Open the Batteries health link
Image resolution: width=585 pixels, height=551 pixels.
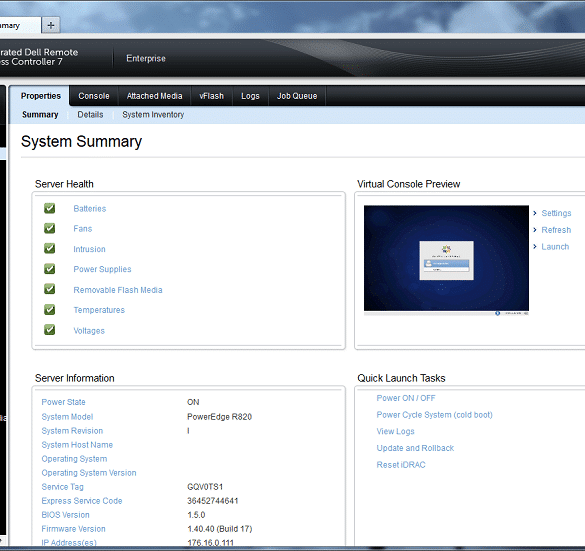[90, 209]
